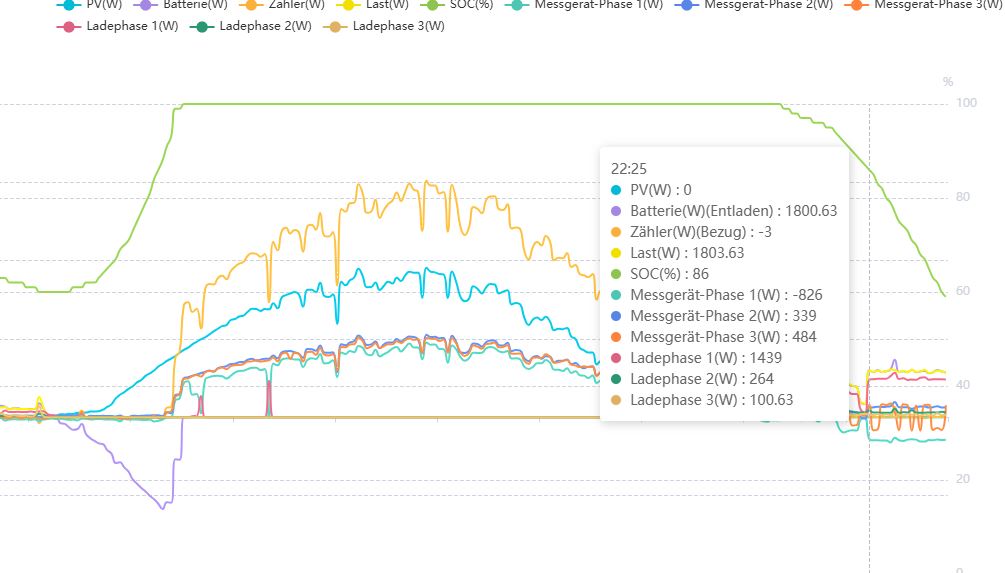Click the green SOC(%) legend marker
The width and height of the screenshot is (1005, 573).
click(x=436, y=5)
